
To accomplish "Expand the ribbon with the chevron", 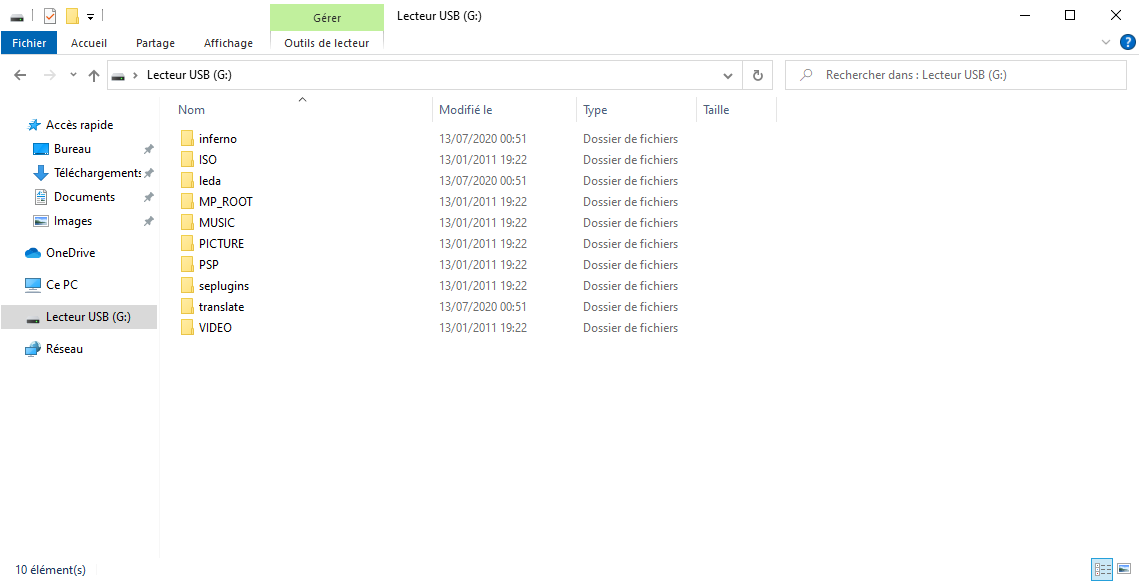I will click(x=1106, y=42).
